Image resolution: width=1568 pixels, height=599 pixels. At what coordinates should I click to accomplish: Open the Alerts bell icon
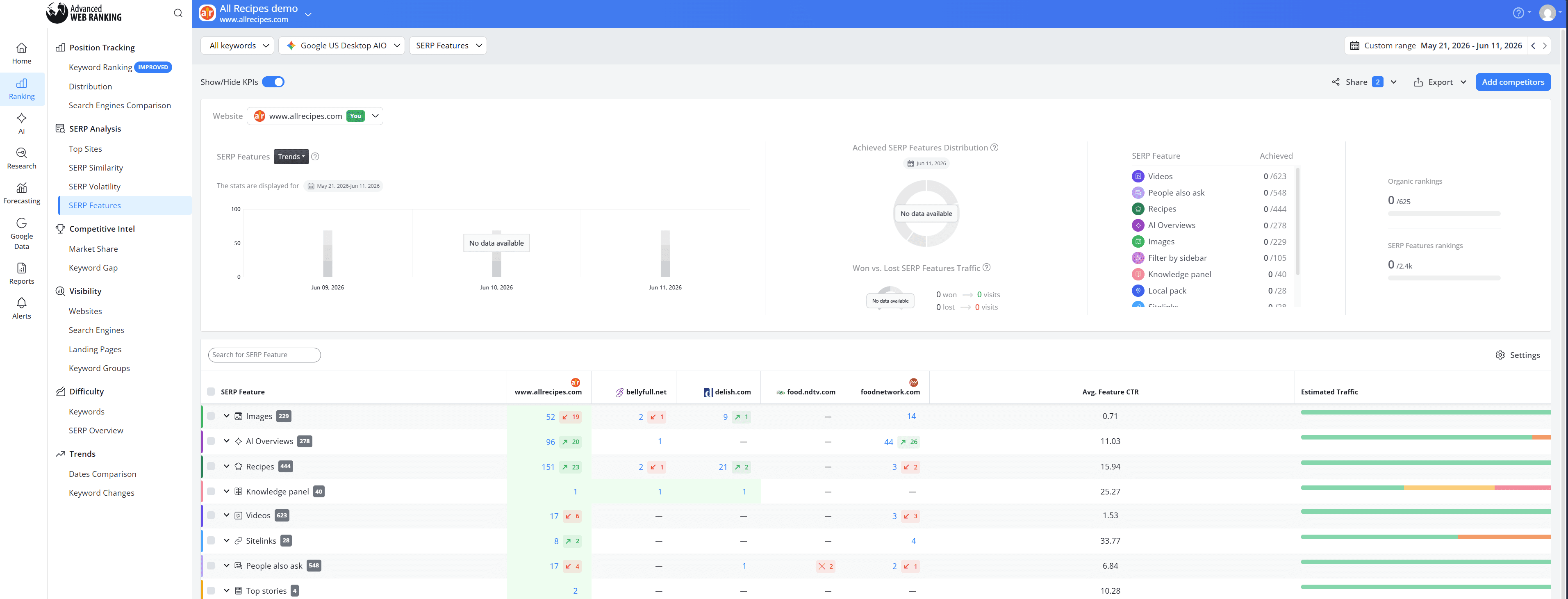21,303
